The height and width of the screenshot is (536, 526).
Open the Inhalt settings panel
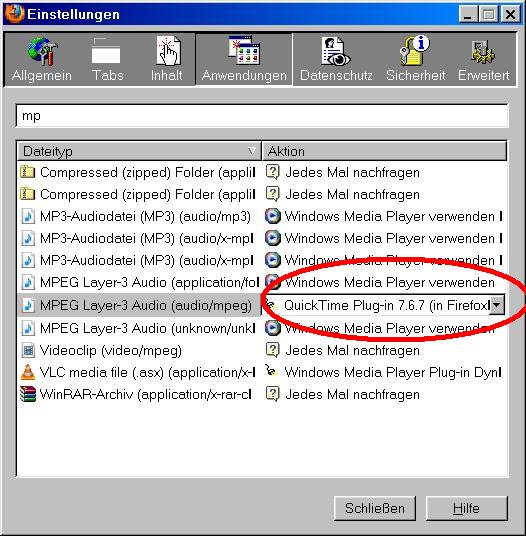tap(167, 59)
